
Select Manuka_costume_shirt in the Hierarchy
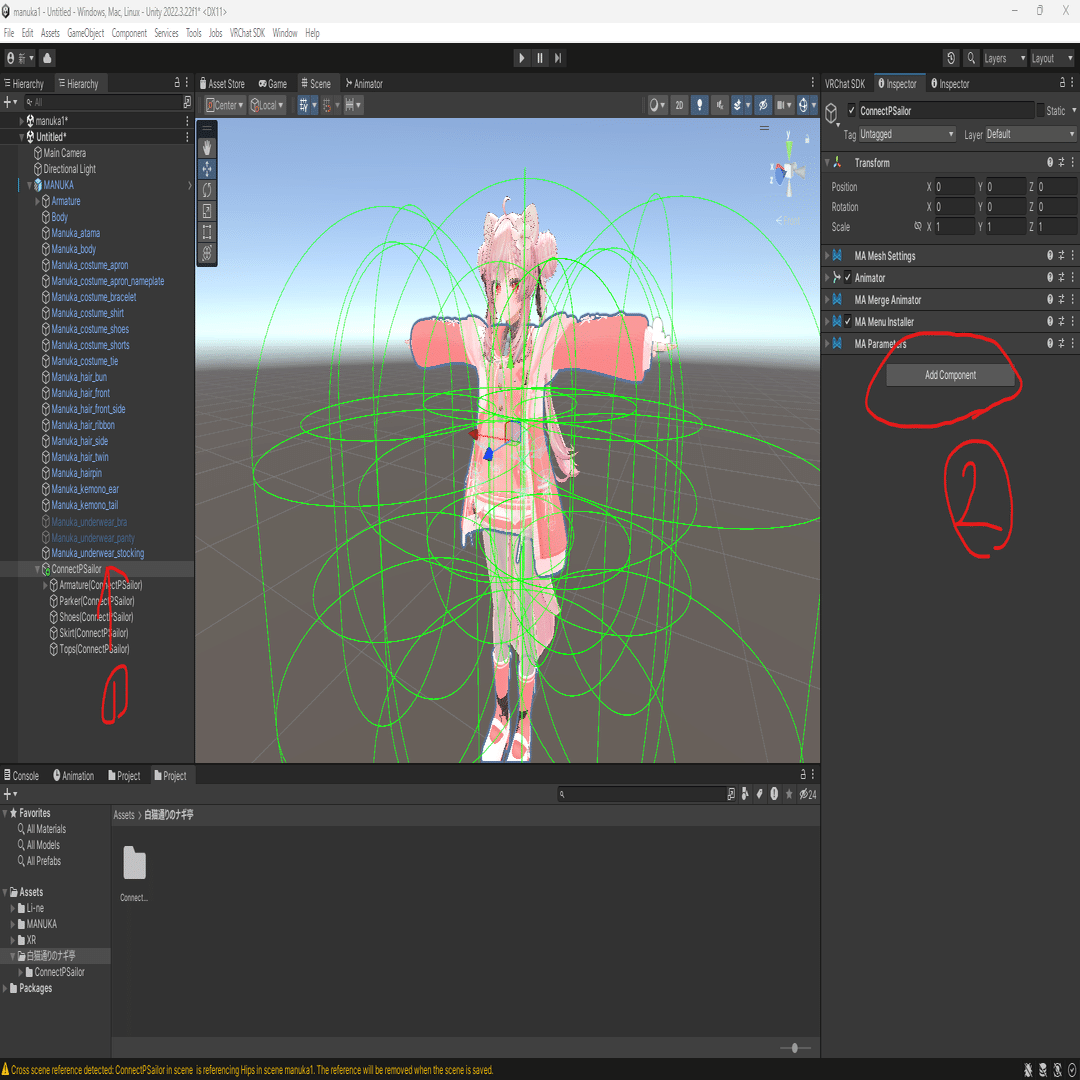87,313
